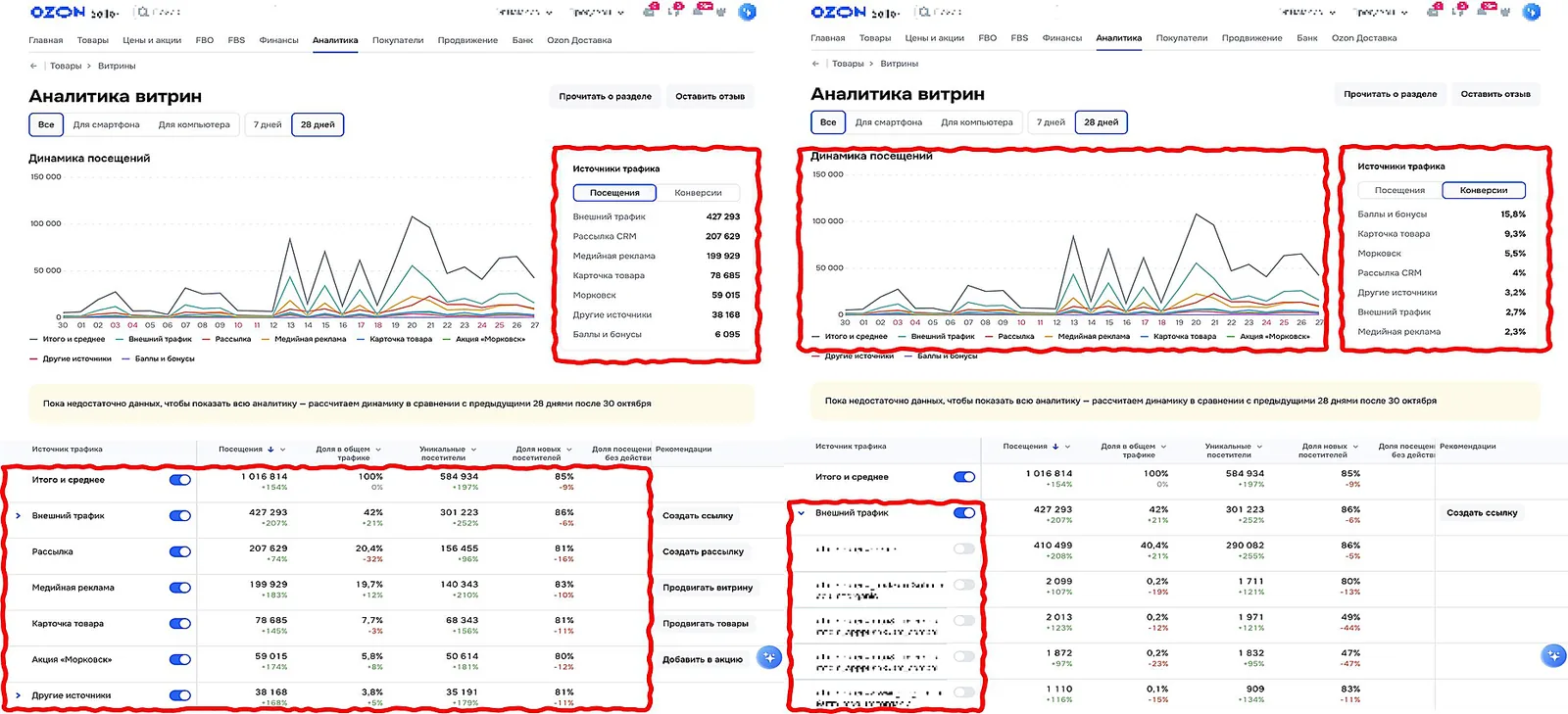Toggle Медийная реклама switch, left screenshot
Viewport: 1568px width, 714px height.
[x=180, y=588]
